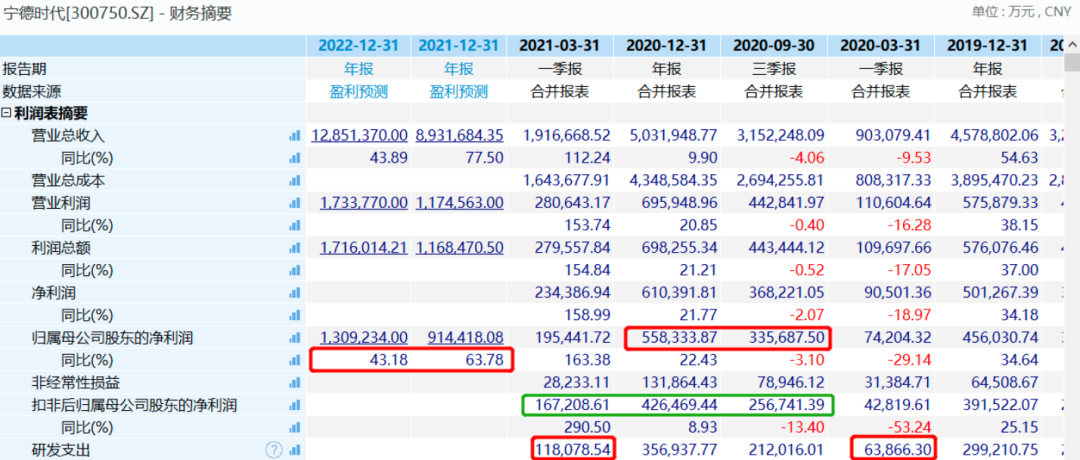Click help question-mark icon beside 研发支出
Screen dimensions: 1080x460
pos(274,450)
